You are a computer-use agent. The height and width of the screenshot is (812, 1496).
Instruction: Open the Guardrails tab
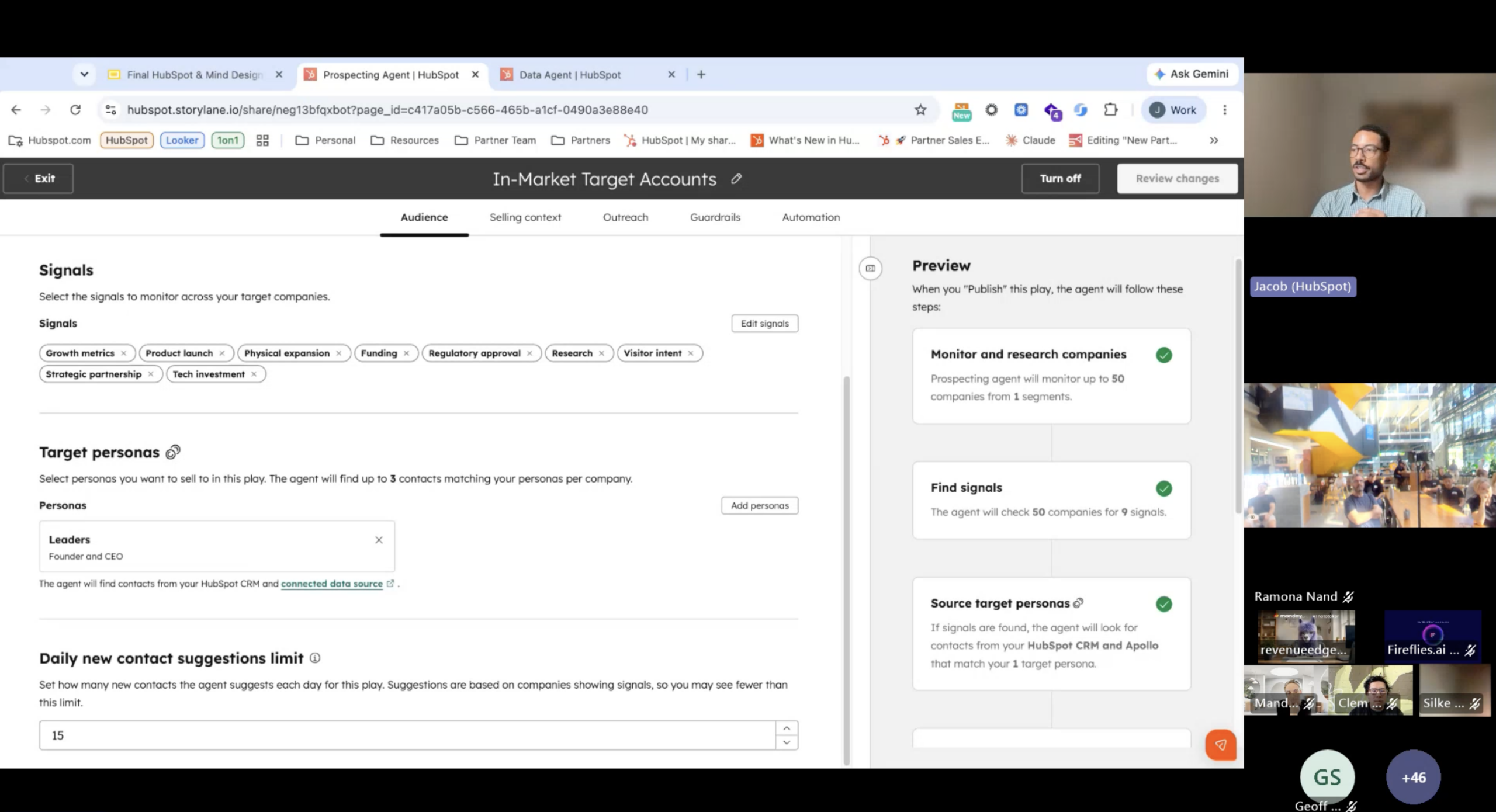(x=715, y=217)
